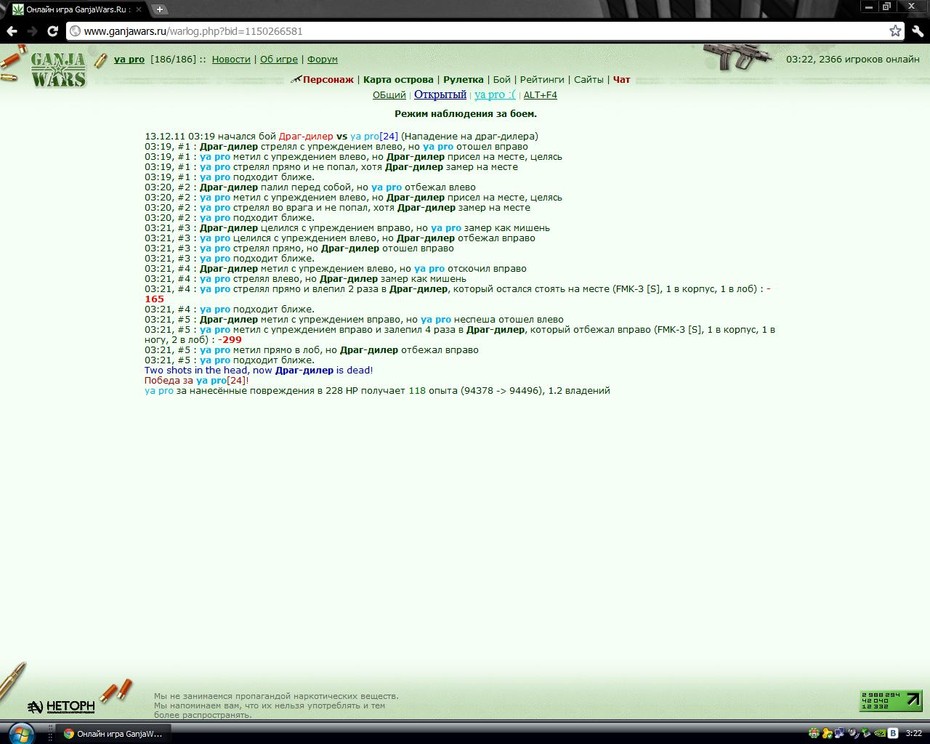Go to the Персонаж menu item
This screenshot has height=744, width=930.
click(328, 80)
